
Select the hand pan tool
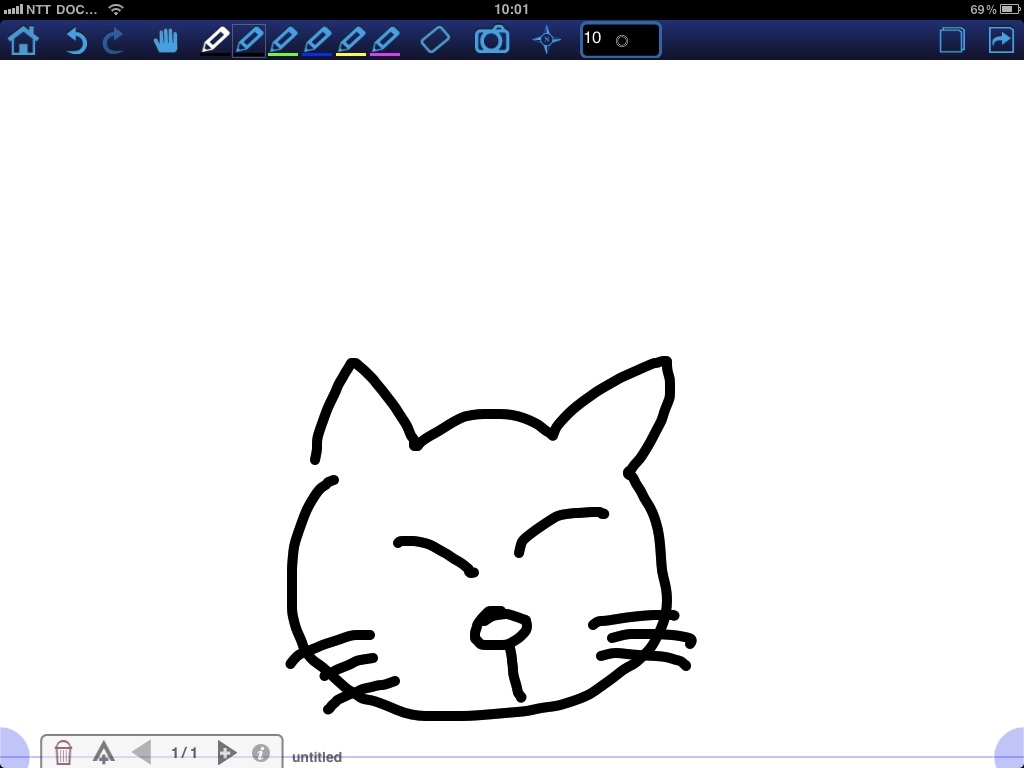[165, 40]
